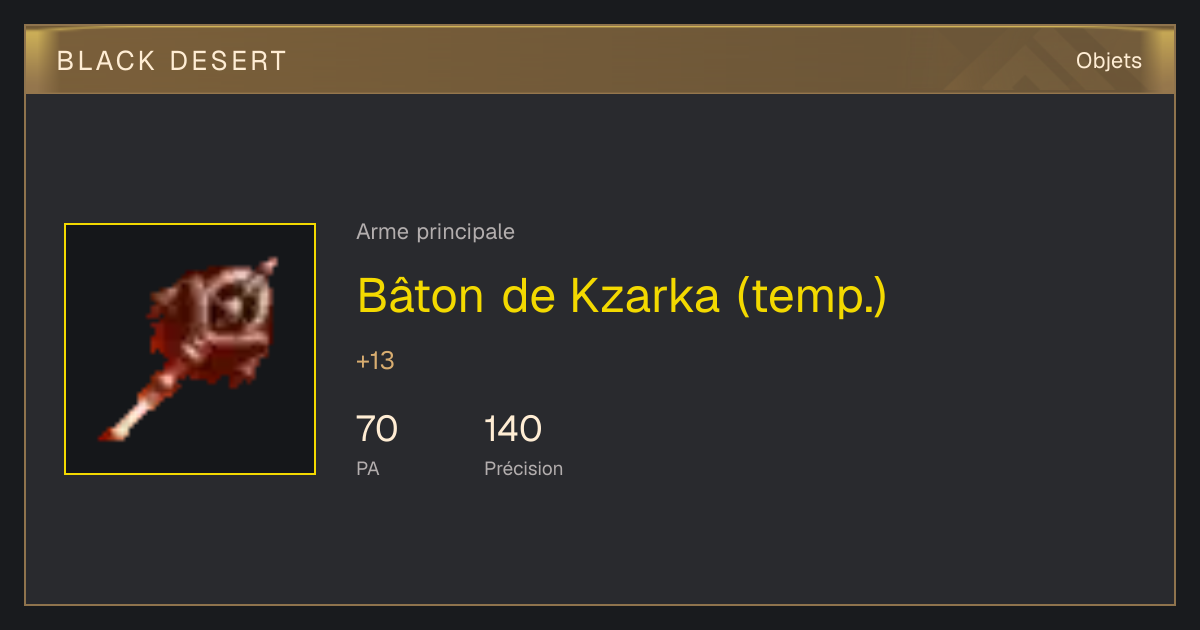
Task: Select the 140 accuracy value
Action: 513,429
